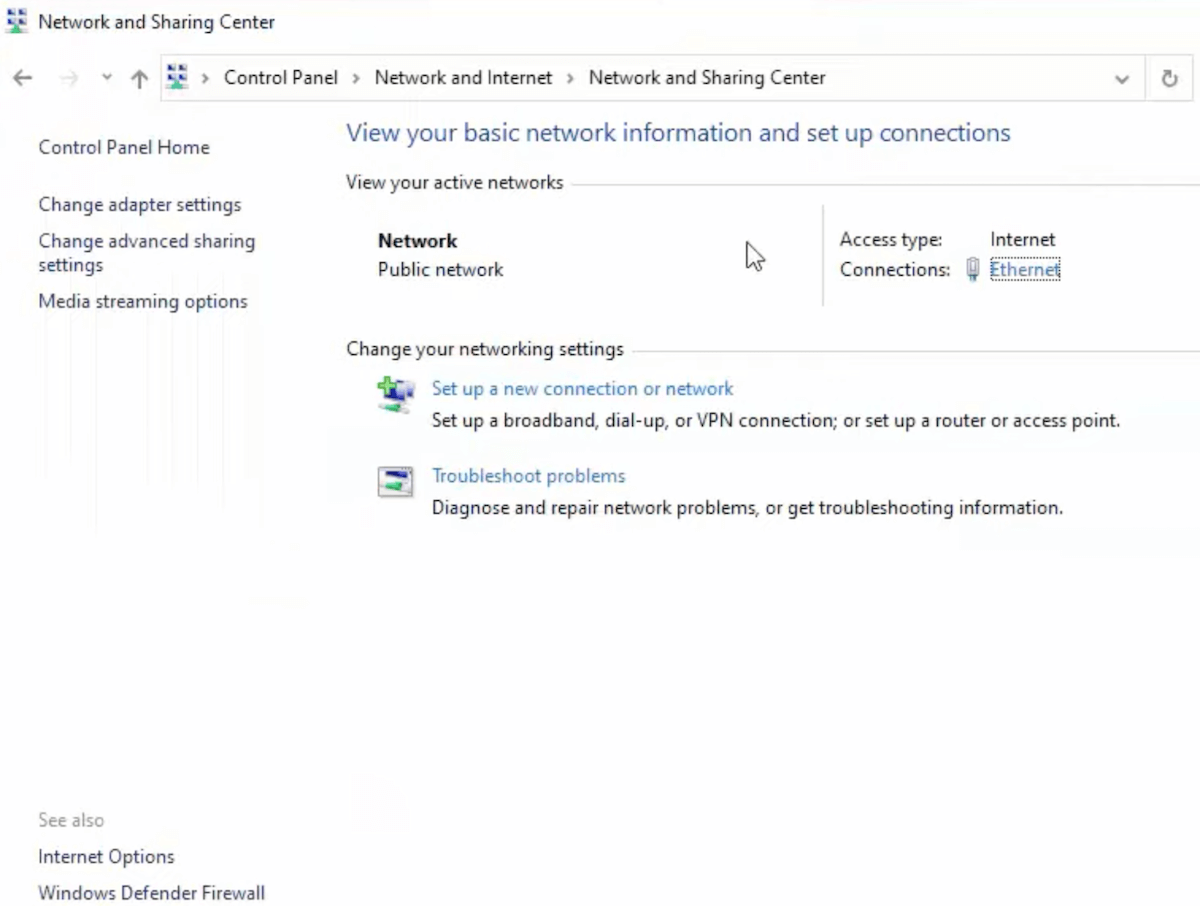Open the address bar dropdown chevron
Screen dimensions: 1200x906
point(1122,77)
